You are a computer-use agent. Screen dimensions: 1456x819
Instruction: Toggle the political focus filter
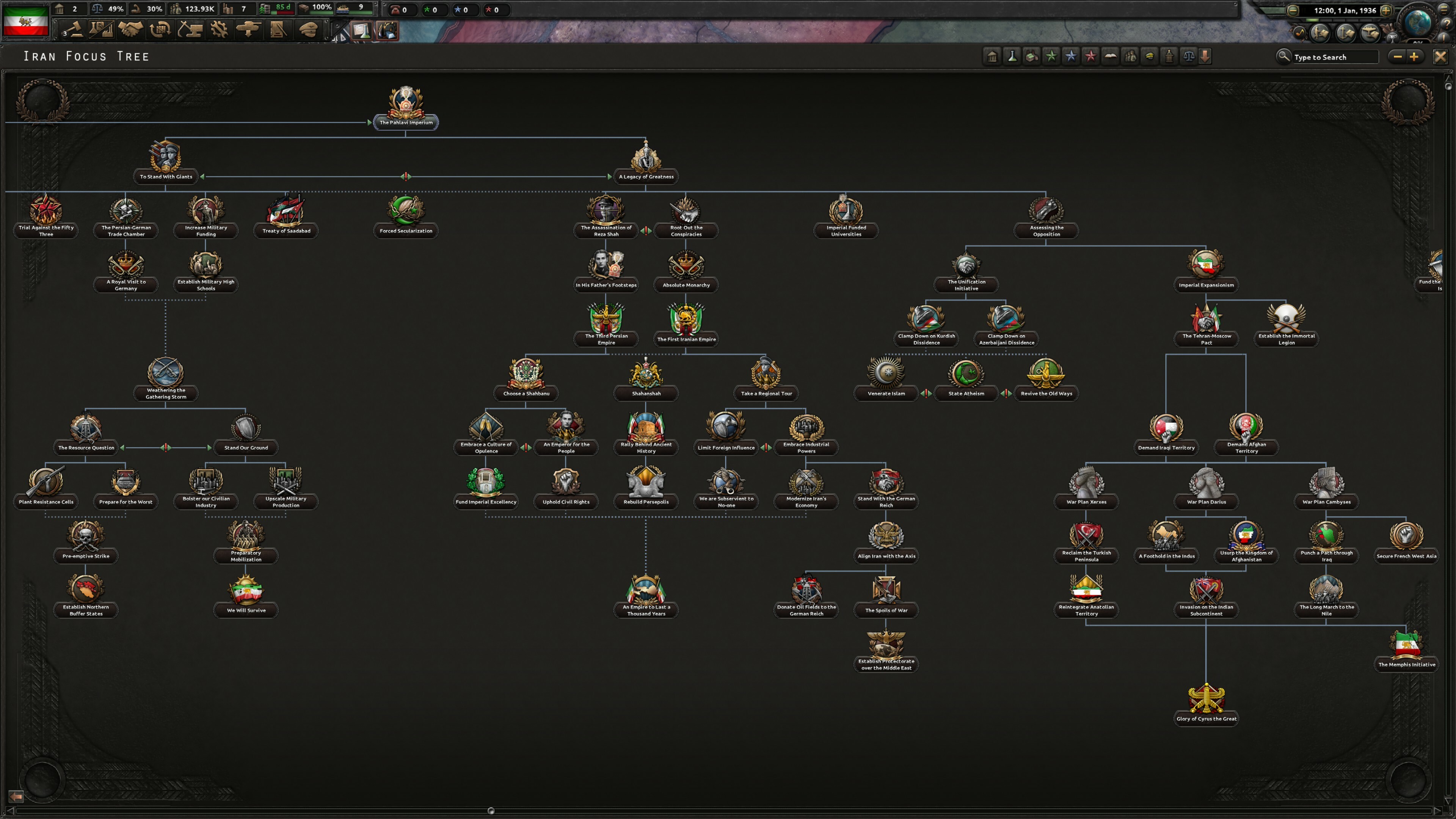[x=993, y=56]
